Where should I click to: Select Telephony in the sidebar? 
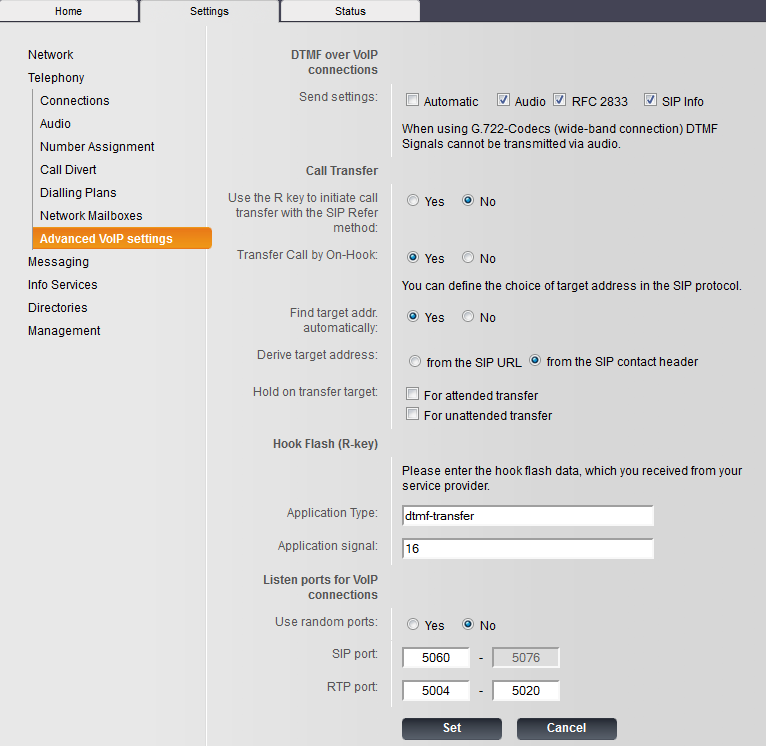pos(56,78)
